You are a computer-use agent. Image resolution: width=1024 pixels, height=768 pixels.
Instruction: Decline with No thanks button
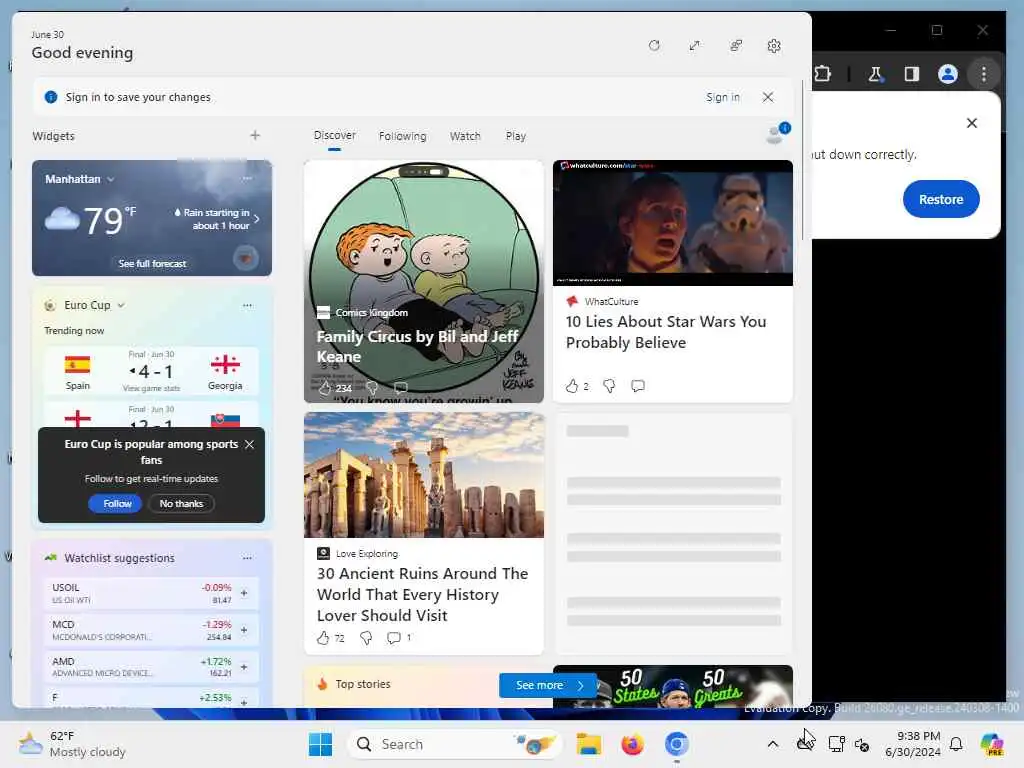coord(181,504)
